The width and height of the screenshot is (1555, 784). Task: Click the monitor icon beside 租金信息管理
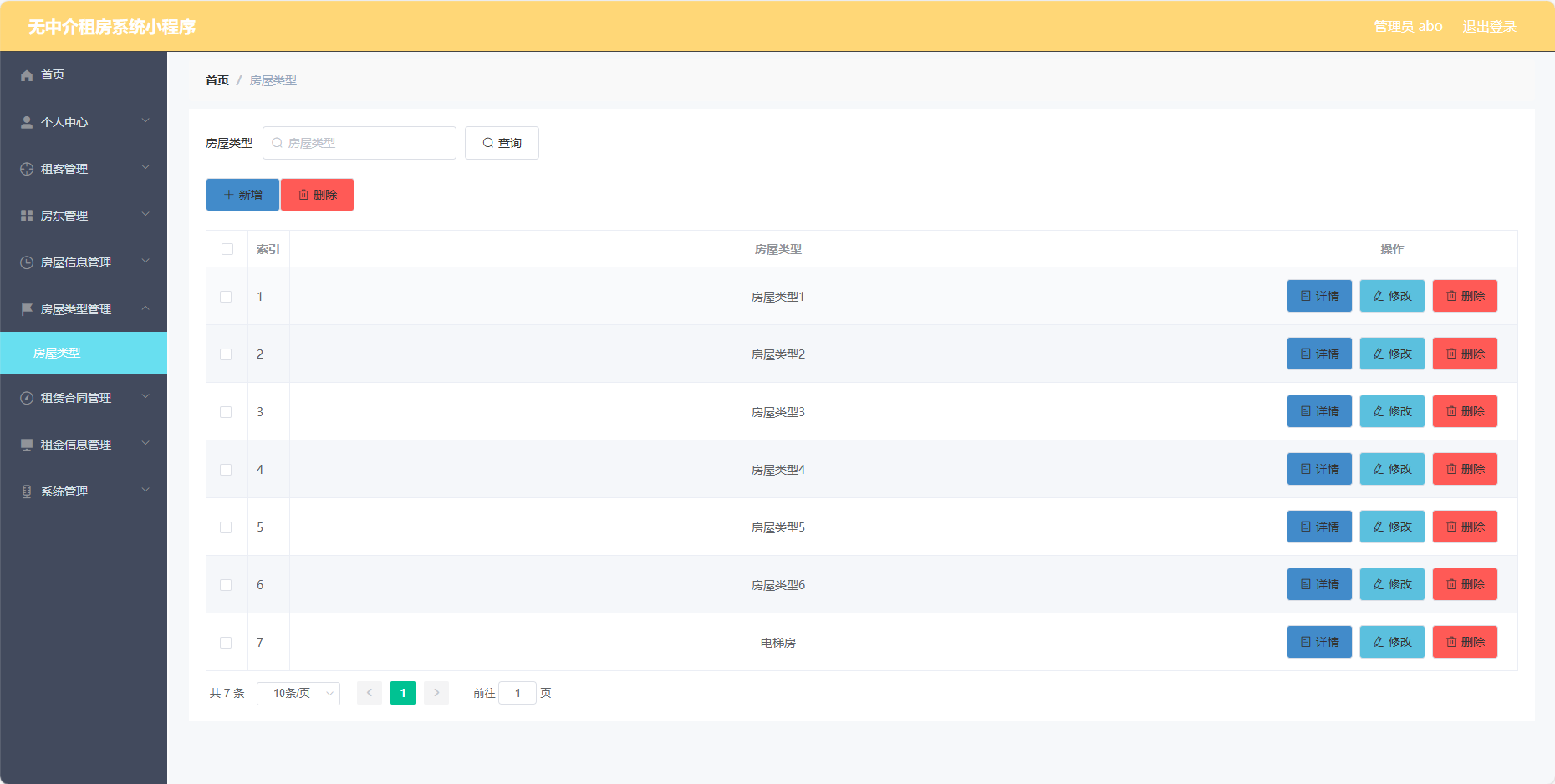click(27, 445)
